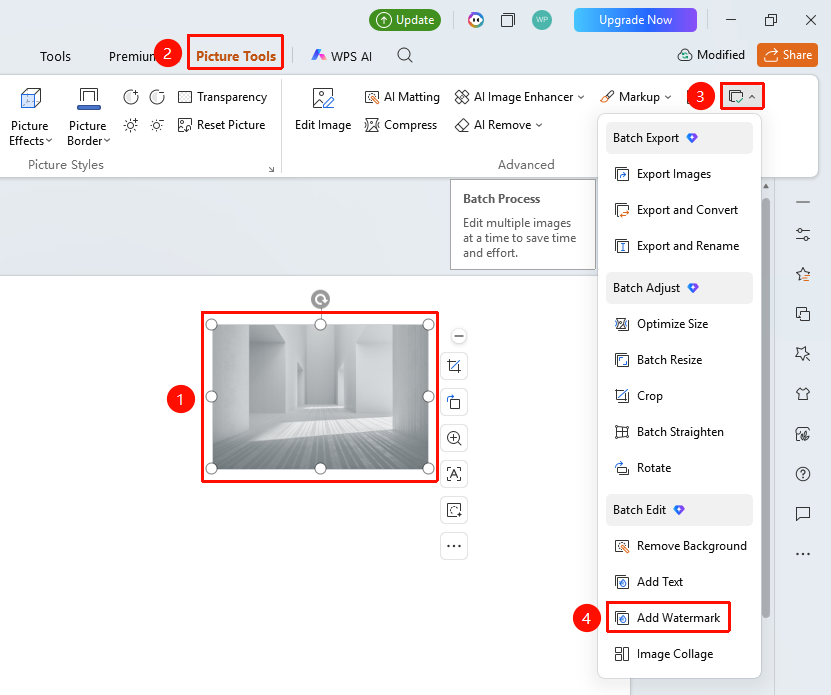Open the Picture Tools ribbon tab

[x=236, y=56]
